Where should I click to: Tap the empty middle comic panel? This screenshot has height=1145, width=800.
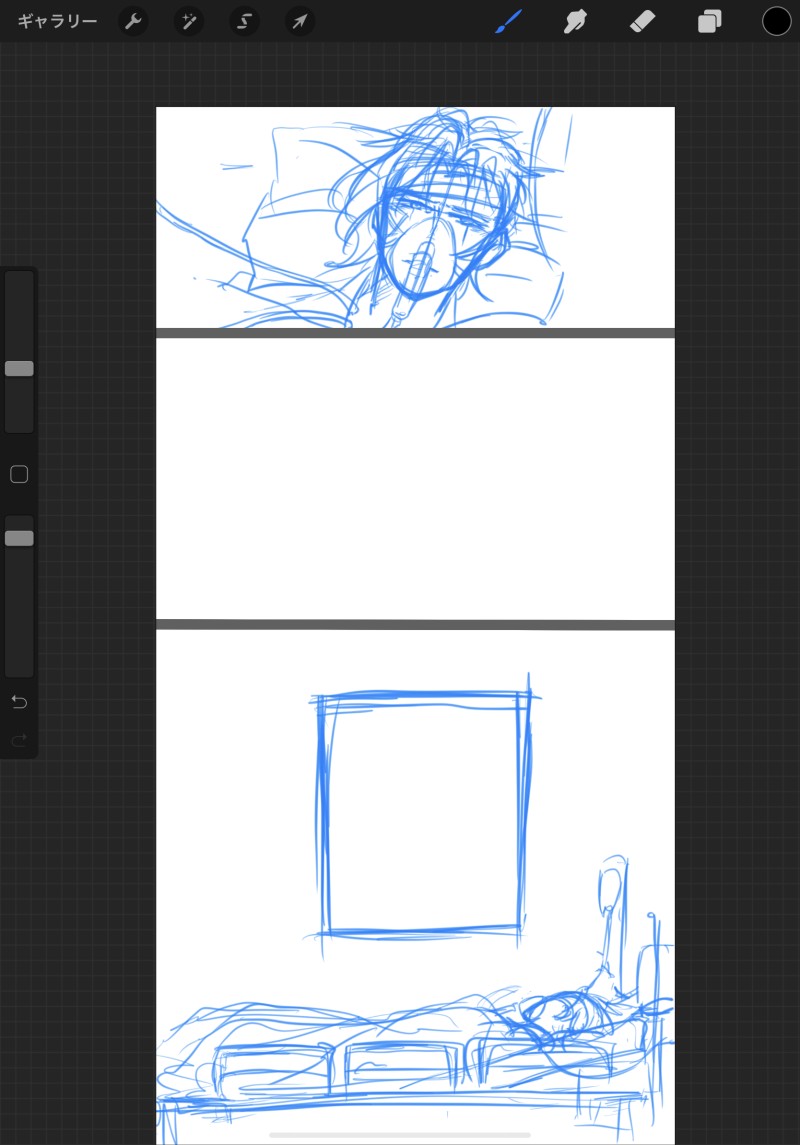tap(415, 479)
